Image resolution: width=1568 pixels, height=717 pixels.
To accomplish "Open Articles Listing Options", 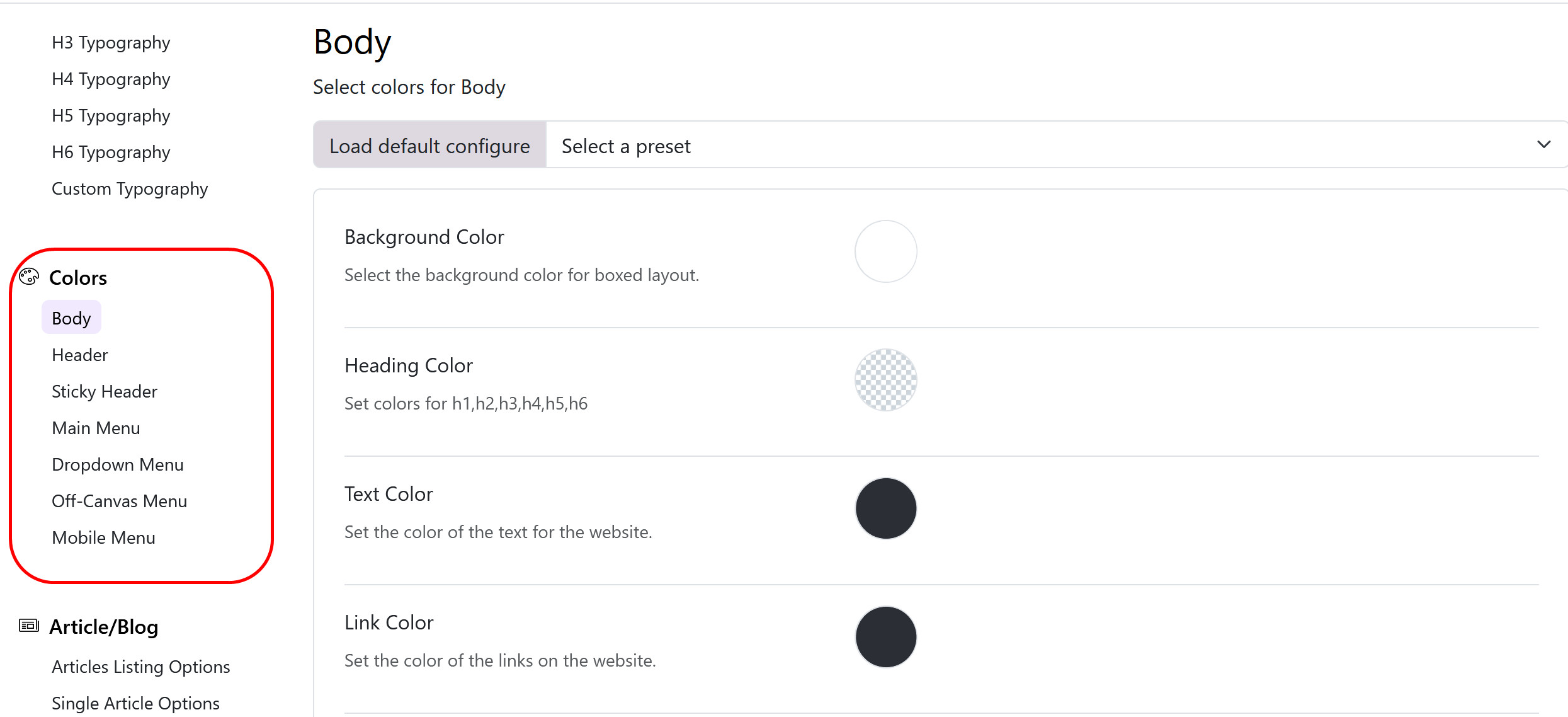I will tap(140, 666).
